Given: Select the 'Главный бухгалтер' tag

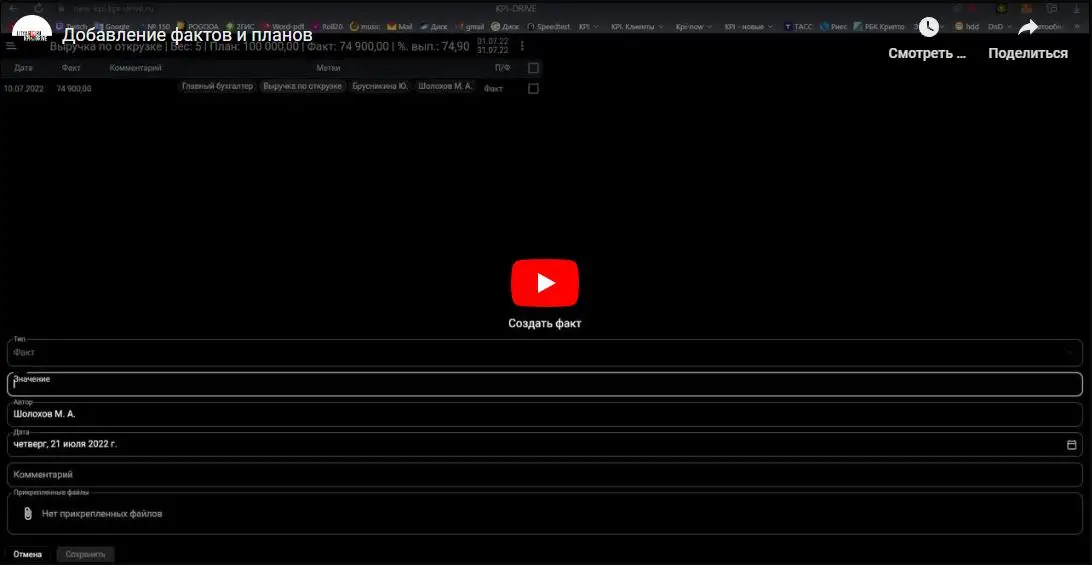Looking at the screenshot, I should pos(217,86).
